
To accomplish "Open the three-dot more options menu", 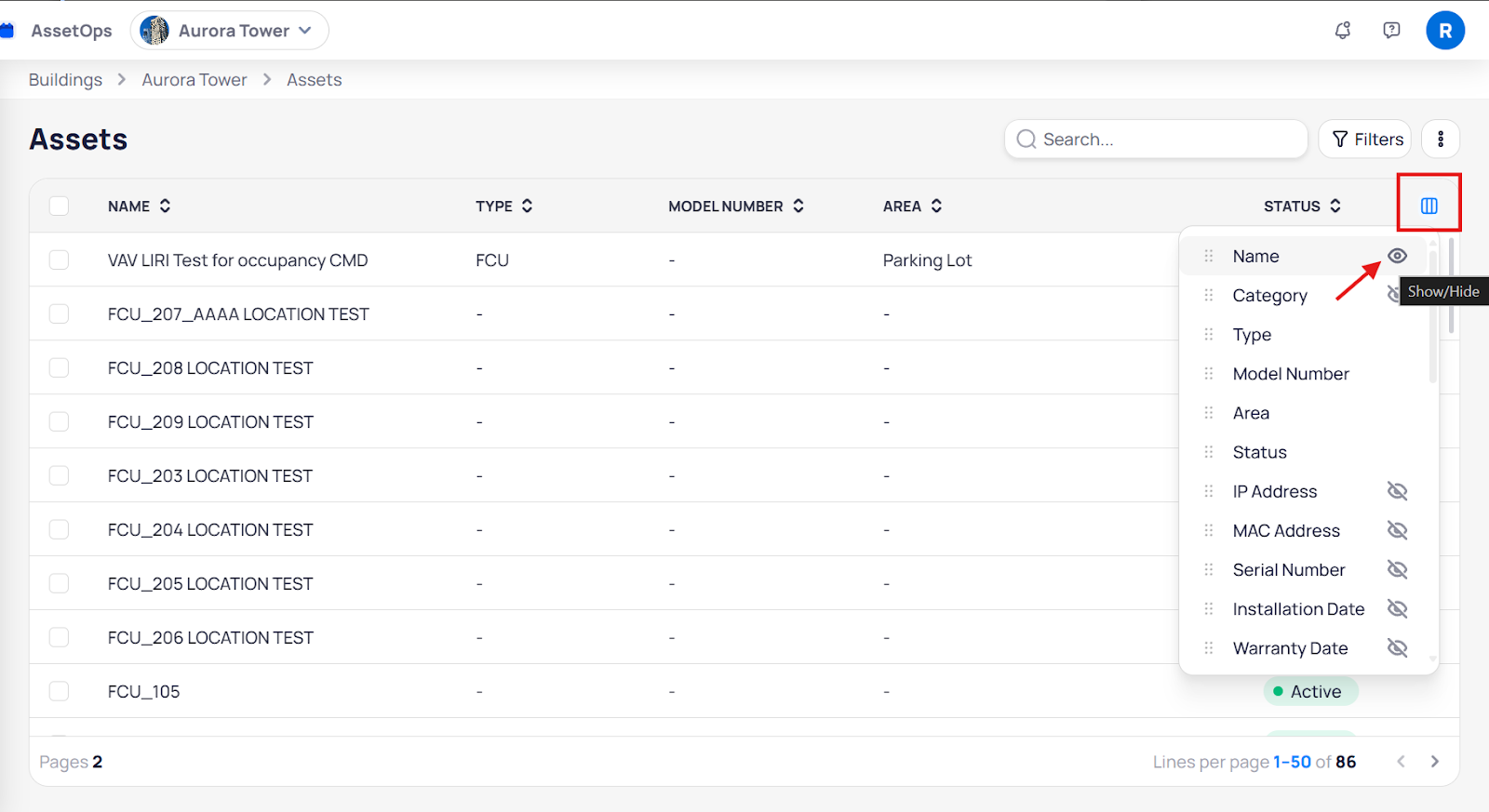I will point(1440,140).
